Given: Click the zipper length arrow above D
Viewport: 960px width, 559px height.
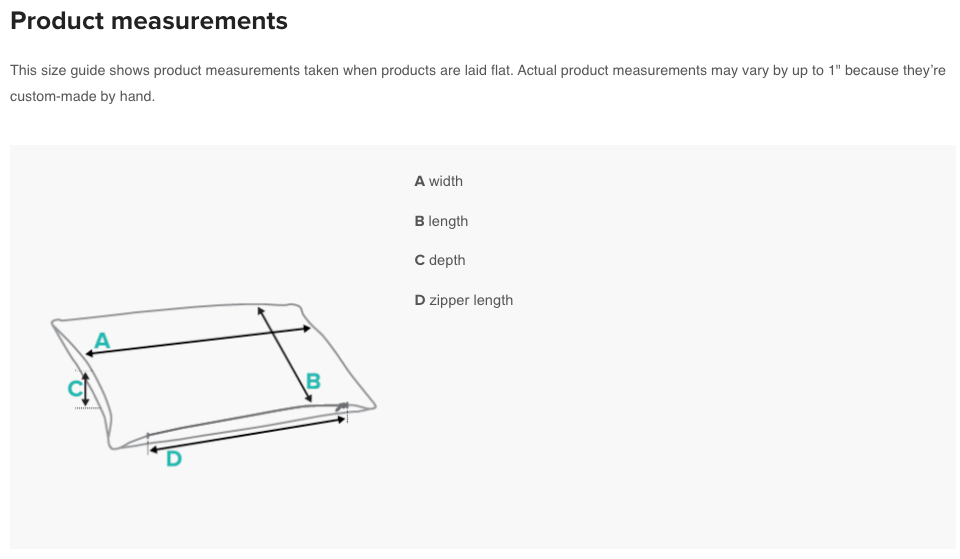Looking at the screenshot, I should pos(247,435).
